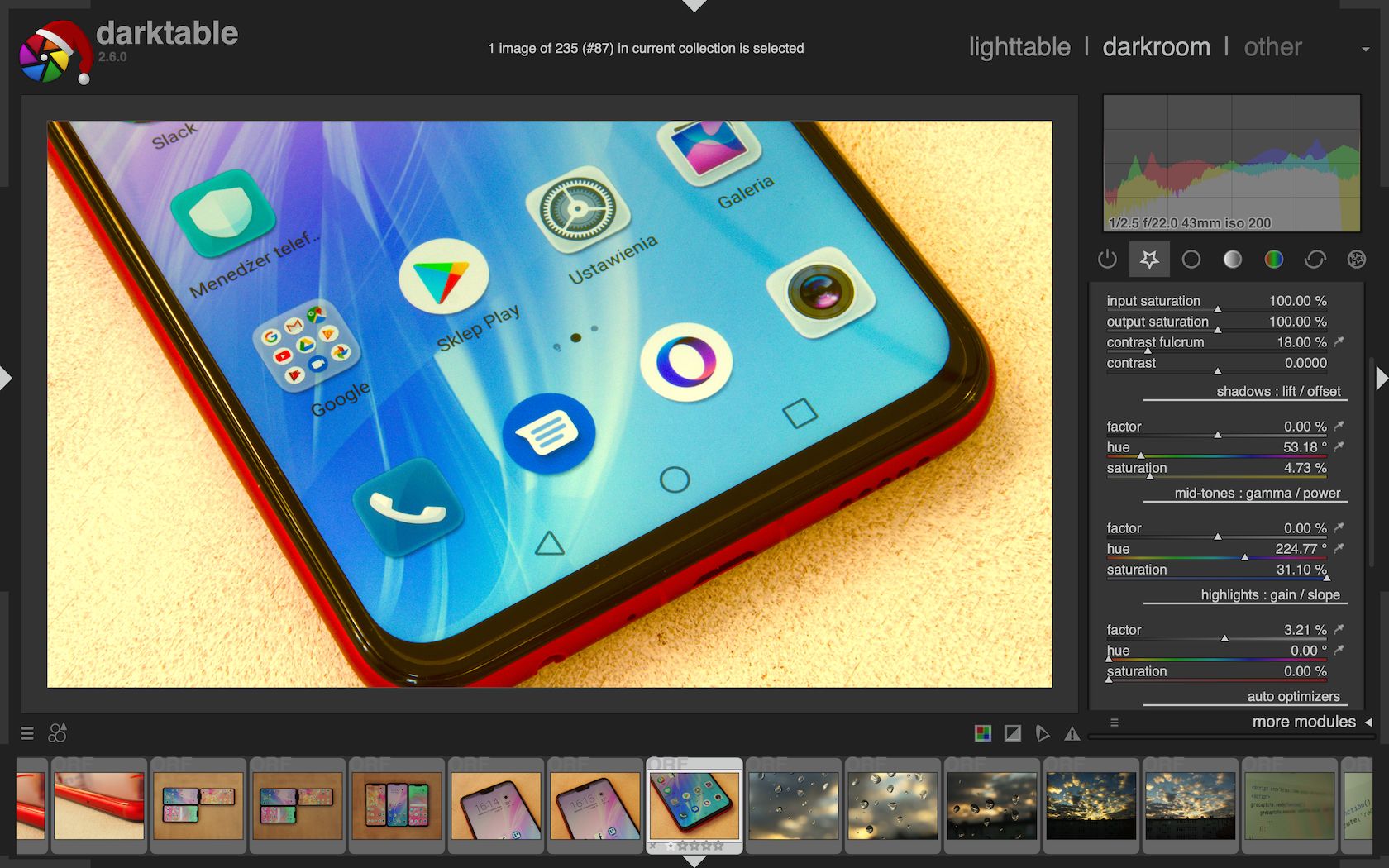Viewport: 1389px width, 868px height.
Task: Adjust the output saturation slider
Action: (1217, 322)
